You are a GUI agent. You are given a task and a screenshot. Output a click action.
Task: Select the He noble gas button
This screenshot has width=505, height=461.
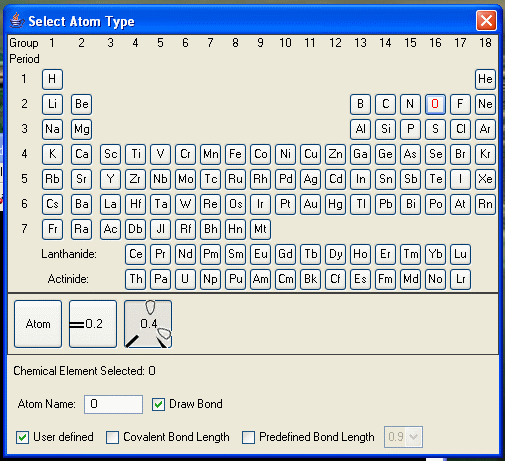(x=485, y=79)
